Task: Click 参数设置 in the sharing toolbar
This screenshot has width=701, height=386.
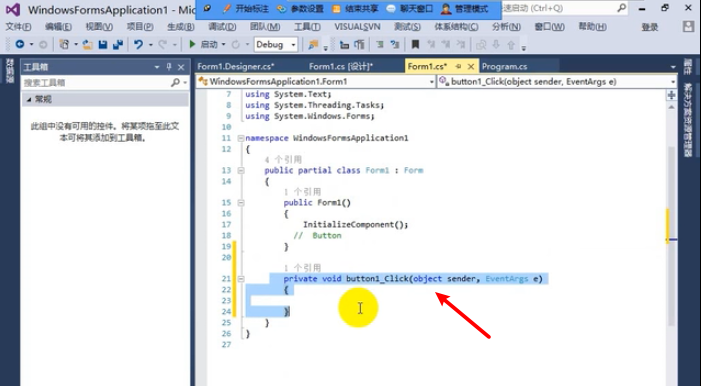Action: coord(300,8)
